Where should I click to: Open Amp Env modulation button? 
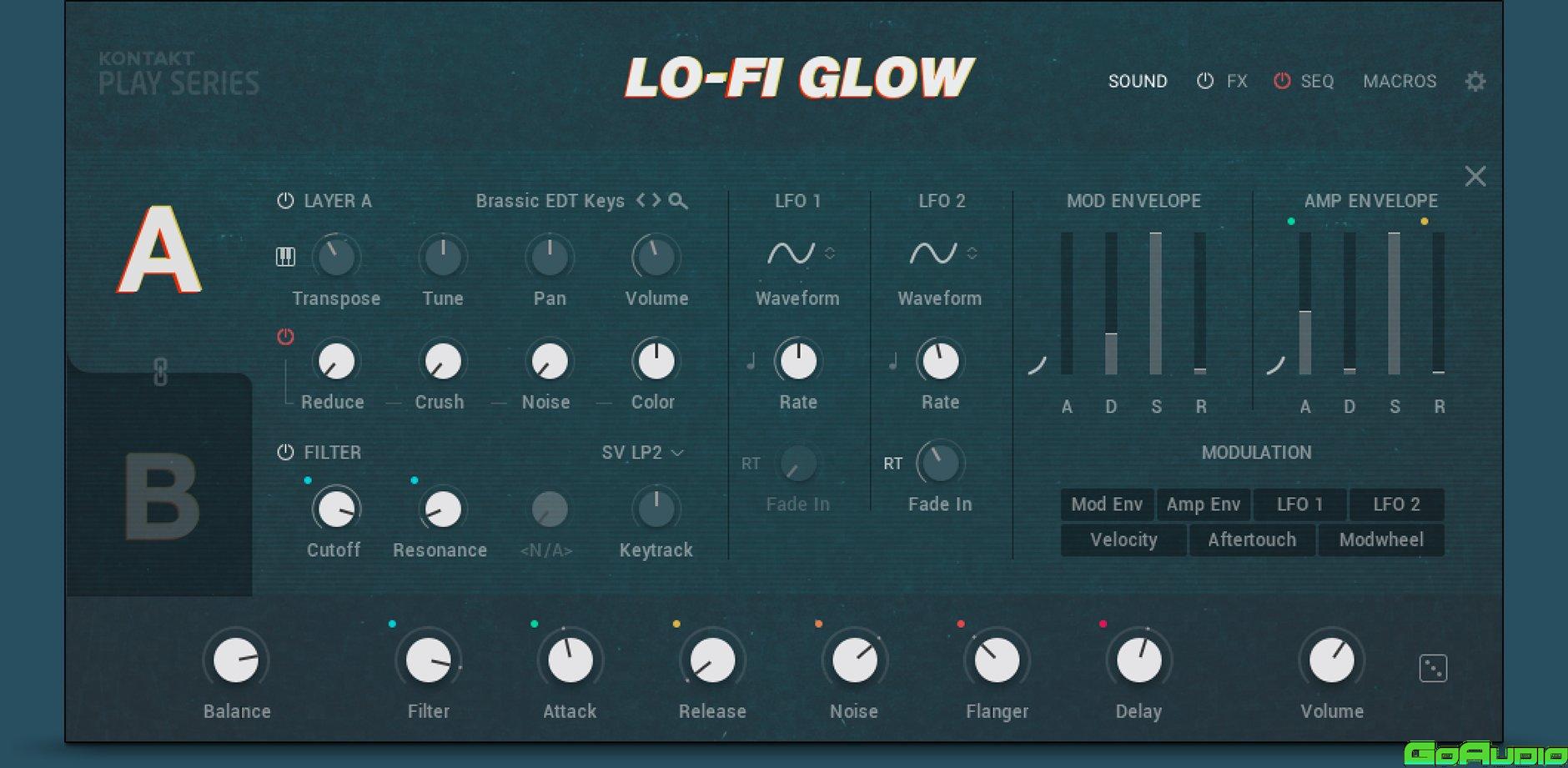pyautogui.click(x=1204, y=504)
